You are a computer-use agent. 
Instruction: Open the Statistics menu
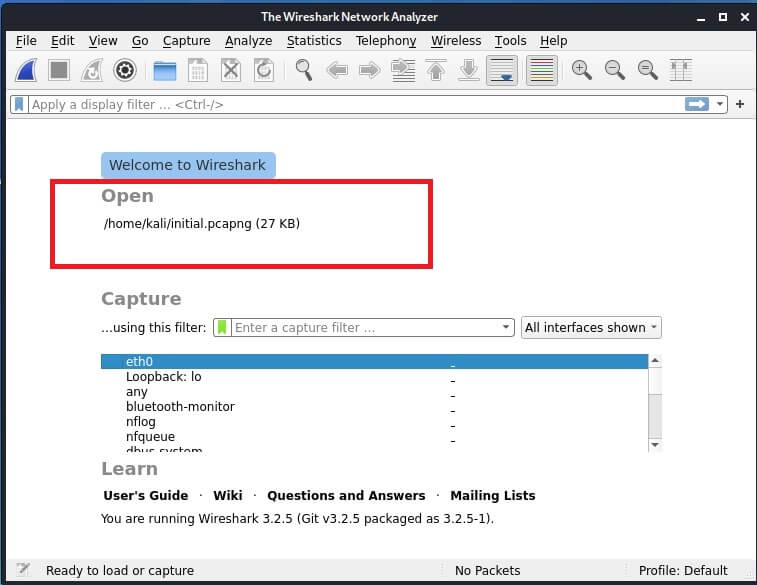click(x=314, y=41)
